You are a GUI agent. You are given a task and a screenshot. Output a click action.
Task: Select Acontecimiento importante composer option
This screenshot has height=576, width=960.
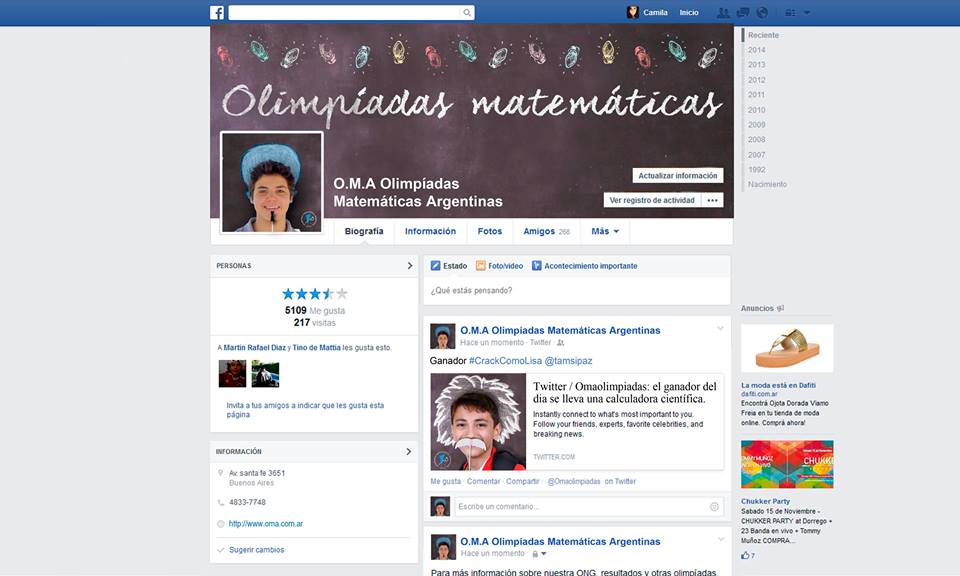click(585, 266)
